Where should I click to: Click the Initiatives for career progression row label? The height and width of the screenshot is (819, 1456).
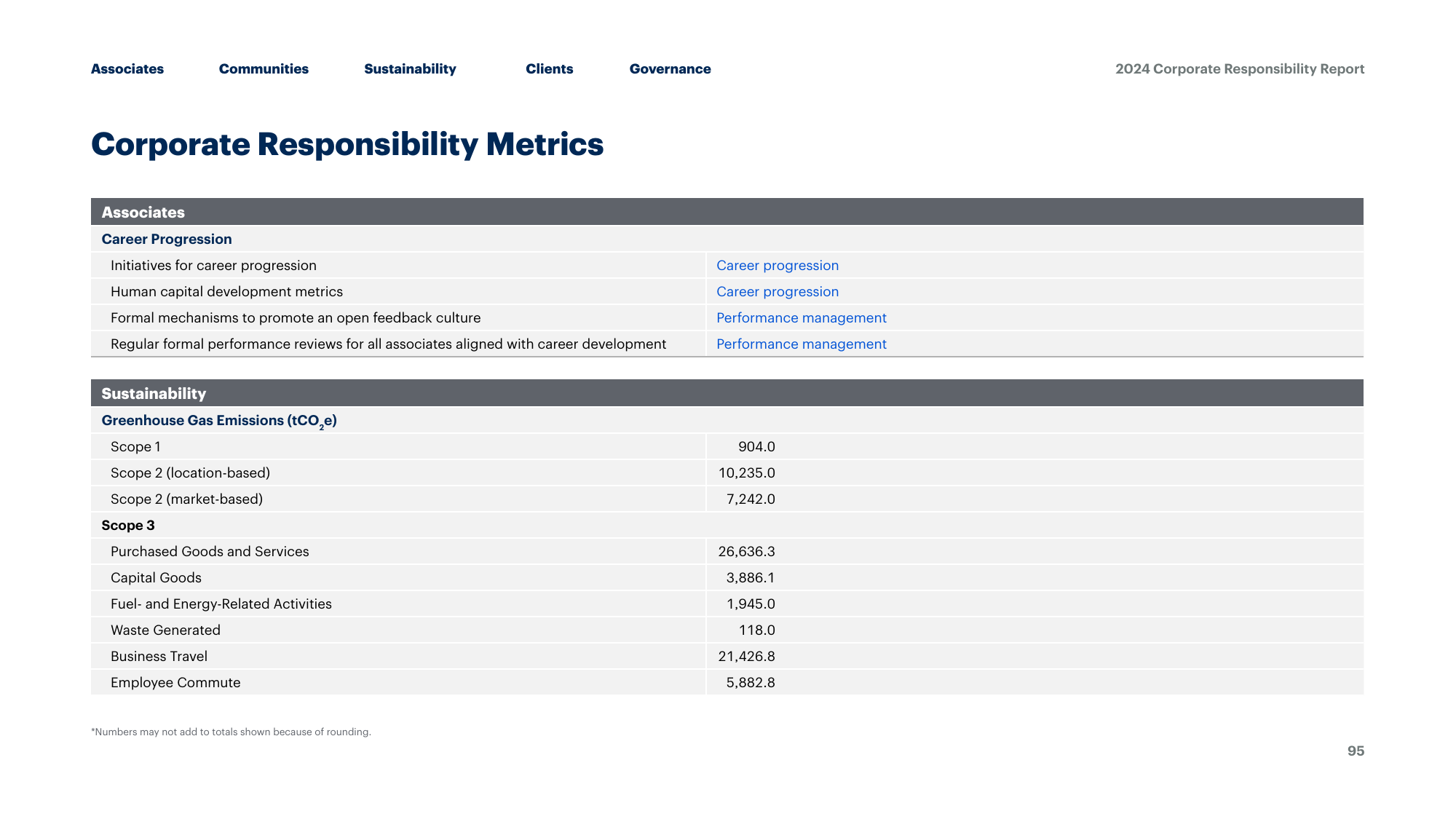click(213, 266)
